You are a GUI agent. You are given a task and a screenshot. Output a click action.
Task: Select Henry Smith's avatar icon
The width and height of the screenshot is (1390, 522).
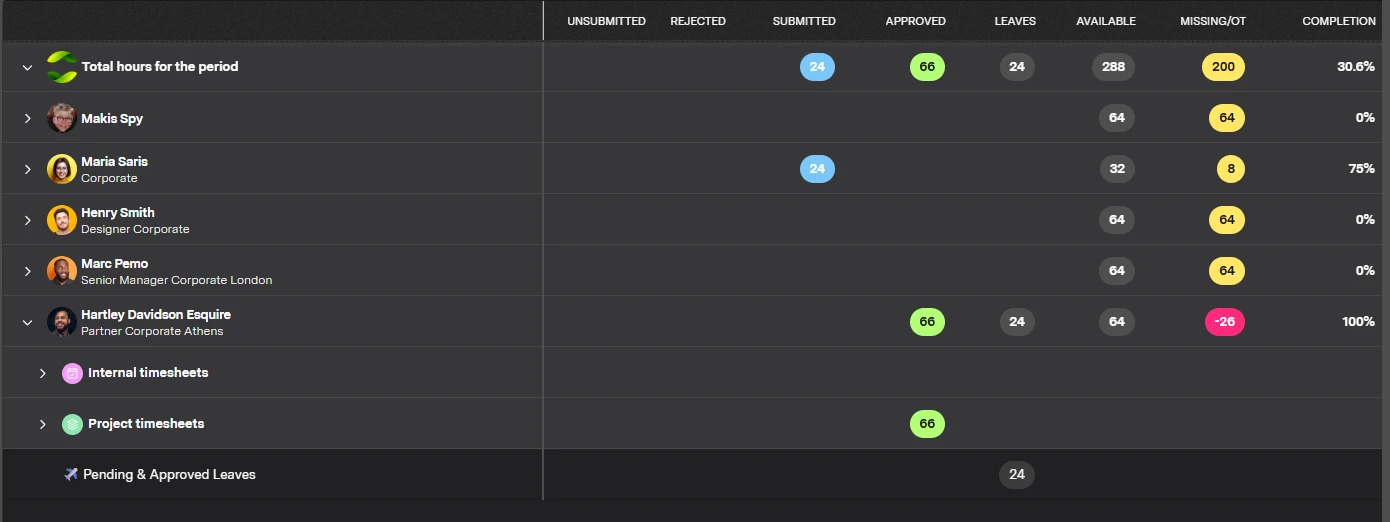tap(62, 220)
